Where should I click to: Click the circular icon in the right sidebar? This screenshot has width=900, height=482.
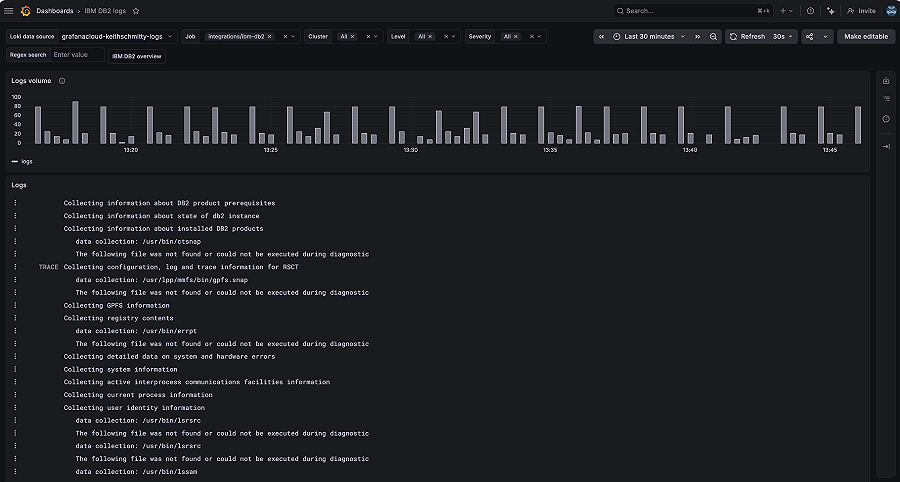886,119
